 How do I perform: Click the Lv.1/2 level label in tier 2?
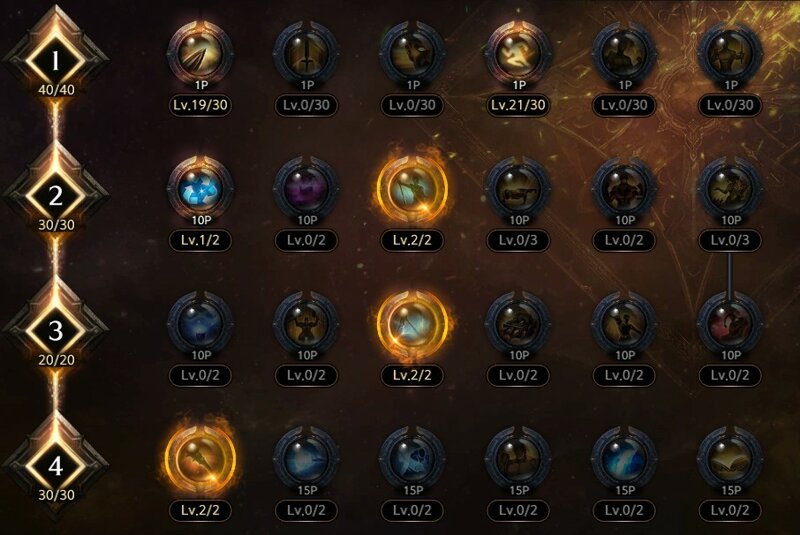201,240
